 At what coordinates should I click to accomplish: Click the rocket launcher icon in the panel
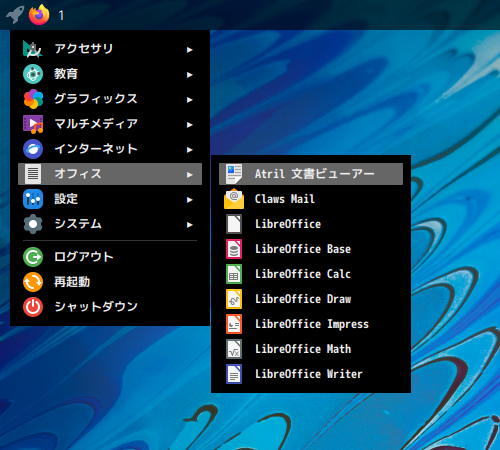(15, 15)
